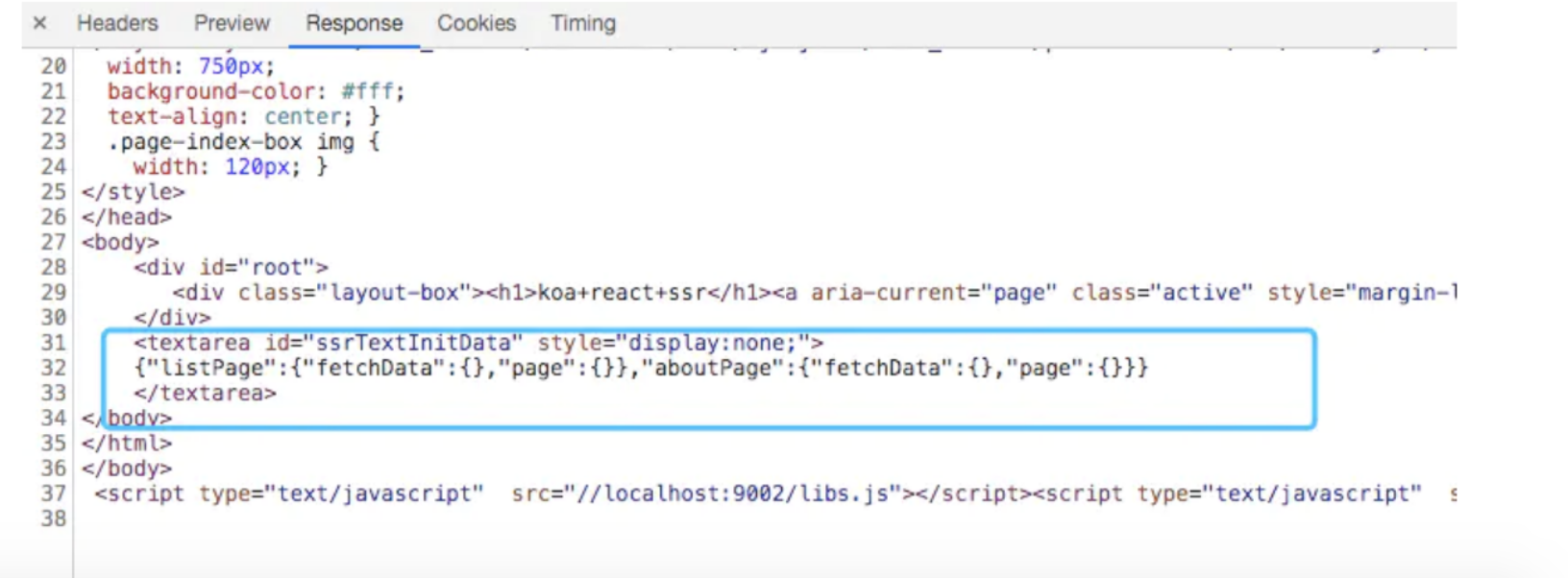Select the Response tab

[354, 23]
